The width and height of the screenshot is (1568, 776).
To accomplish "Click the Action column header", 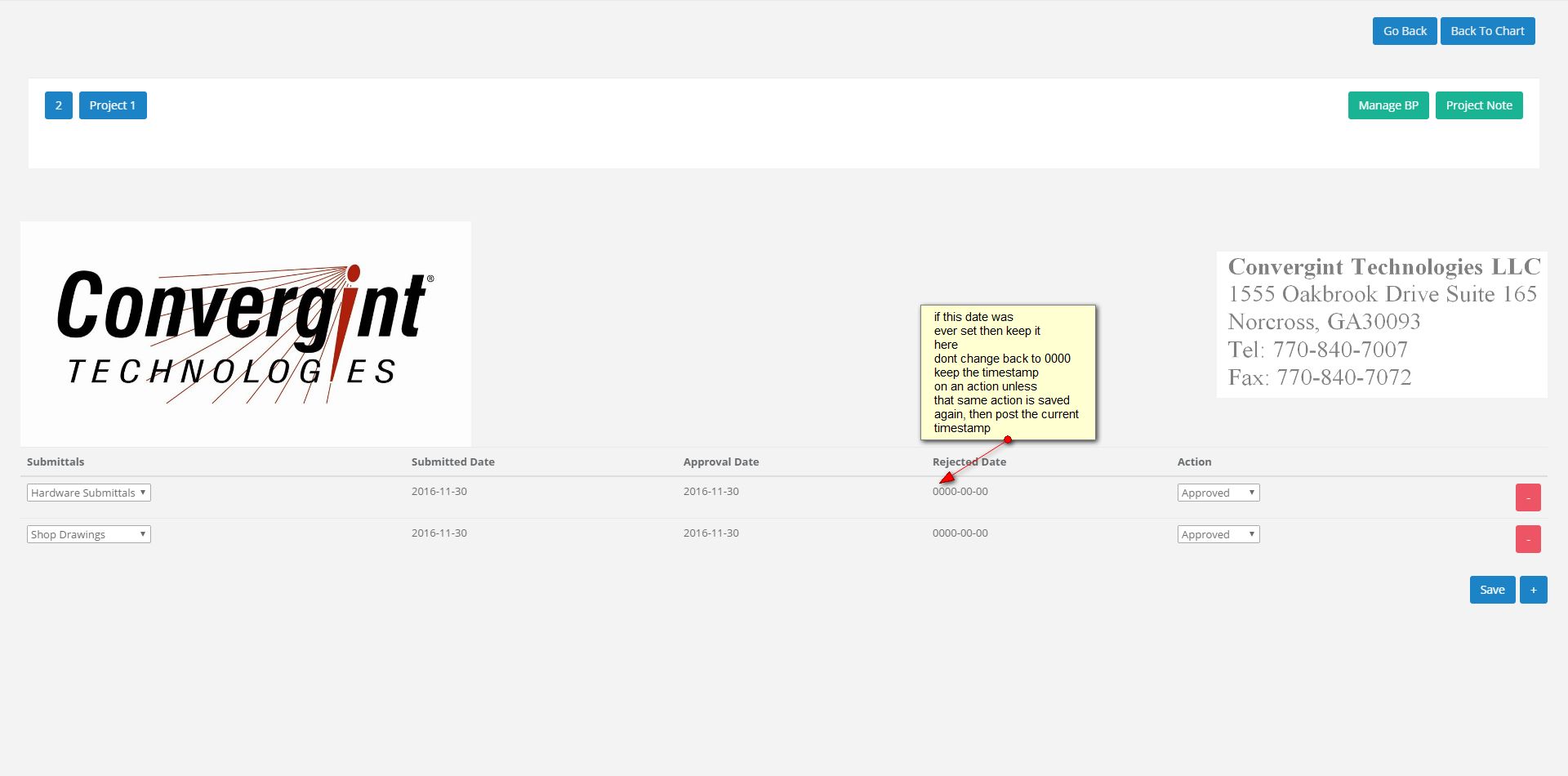I will (x=1195, y=462).
